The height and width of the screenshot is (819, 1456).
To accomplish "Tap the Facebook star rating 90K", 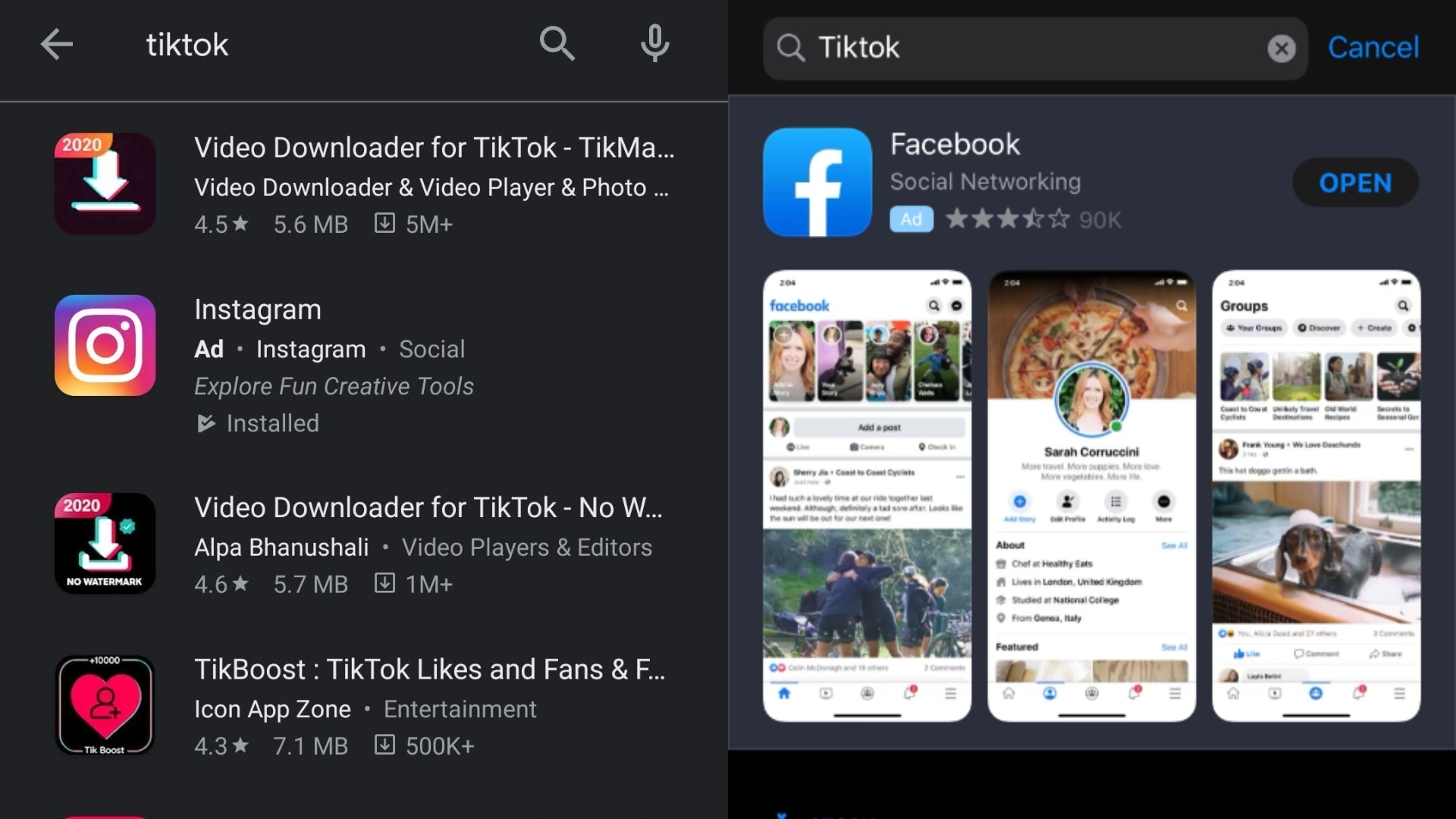I will pyautogui.click(x=1033, y=220).
